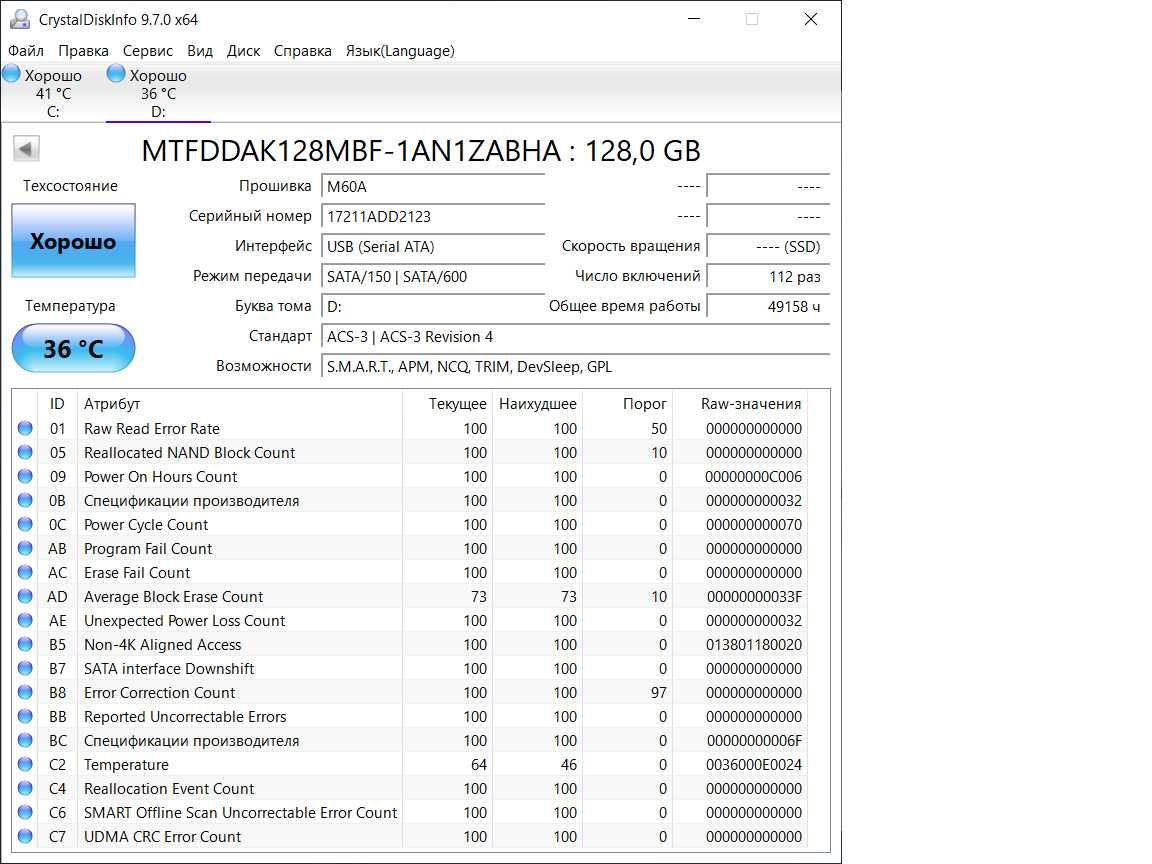Click the Текущее column header

[x=447, y=404]
